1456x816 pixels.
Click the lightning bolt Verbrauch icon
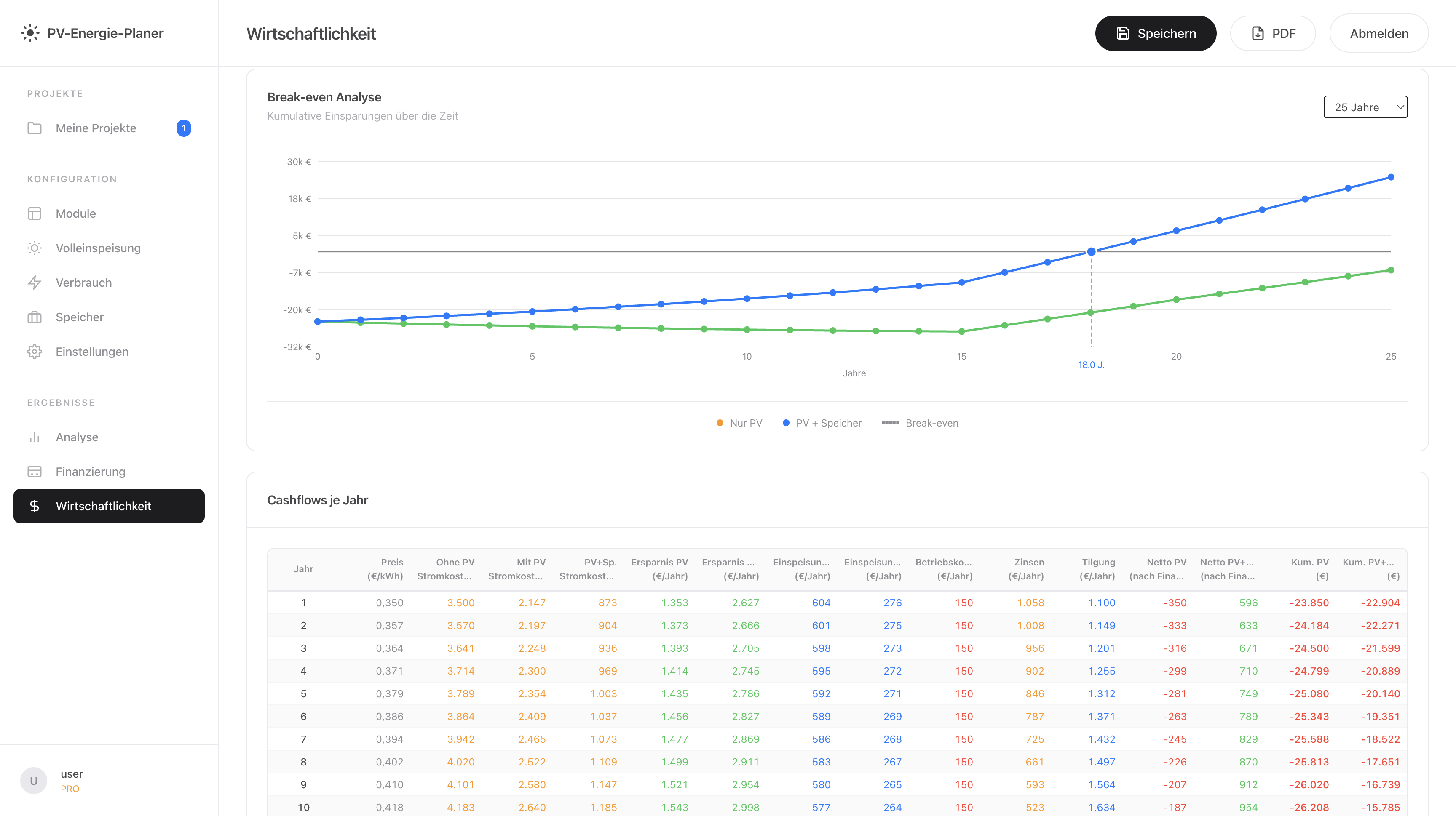tap(35, 283)
